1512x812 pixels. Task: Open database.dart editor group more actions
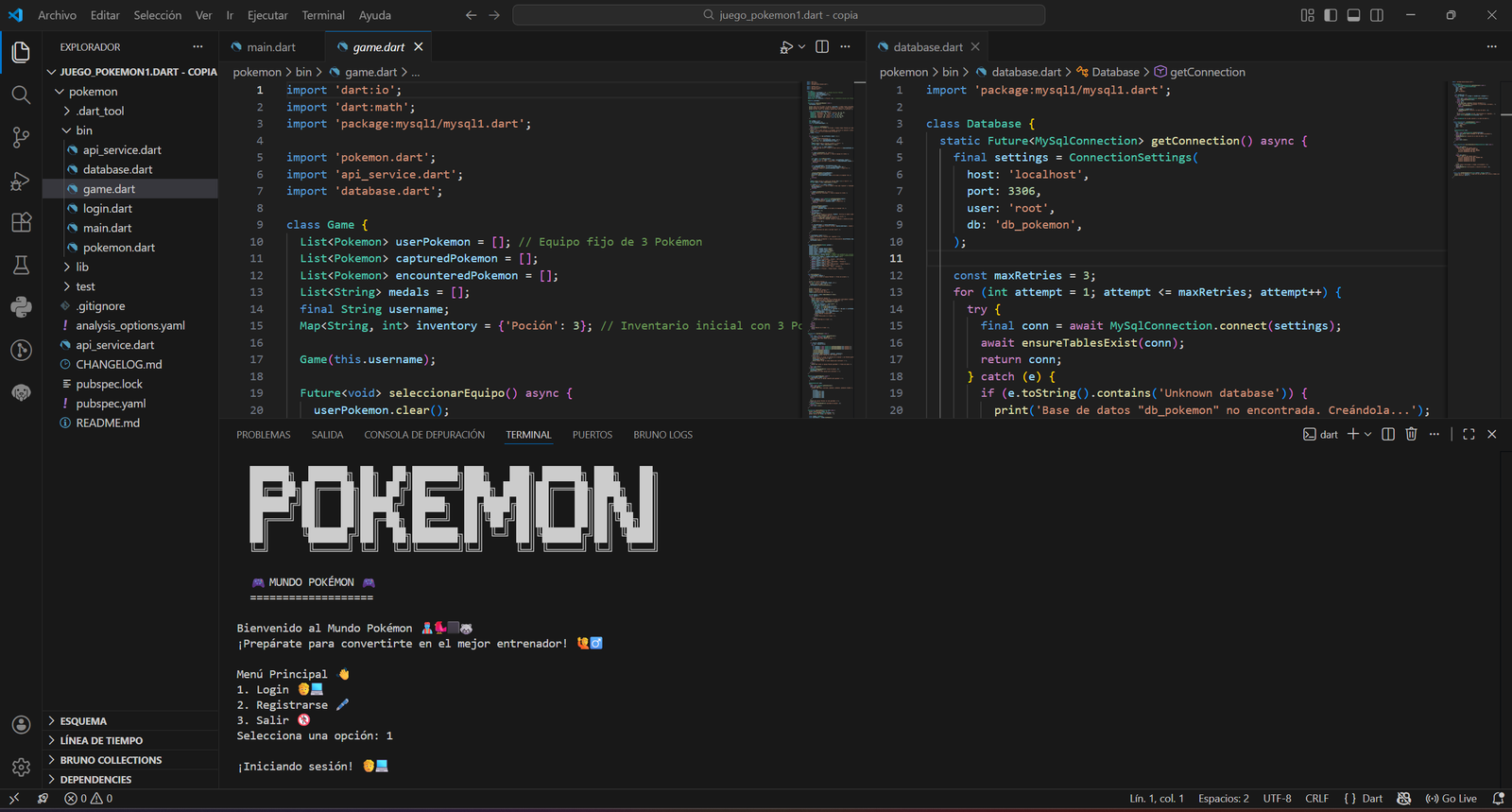pyautogui.click(x=1492, y=46)
